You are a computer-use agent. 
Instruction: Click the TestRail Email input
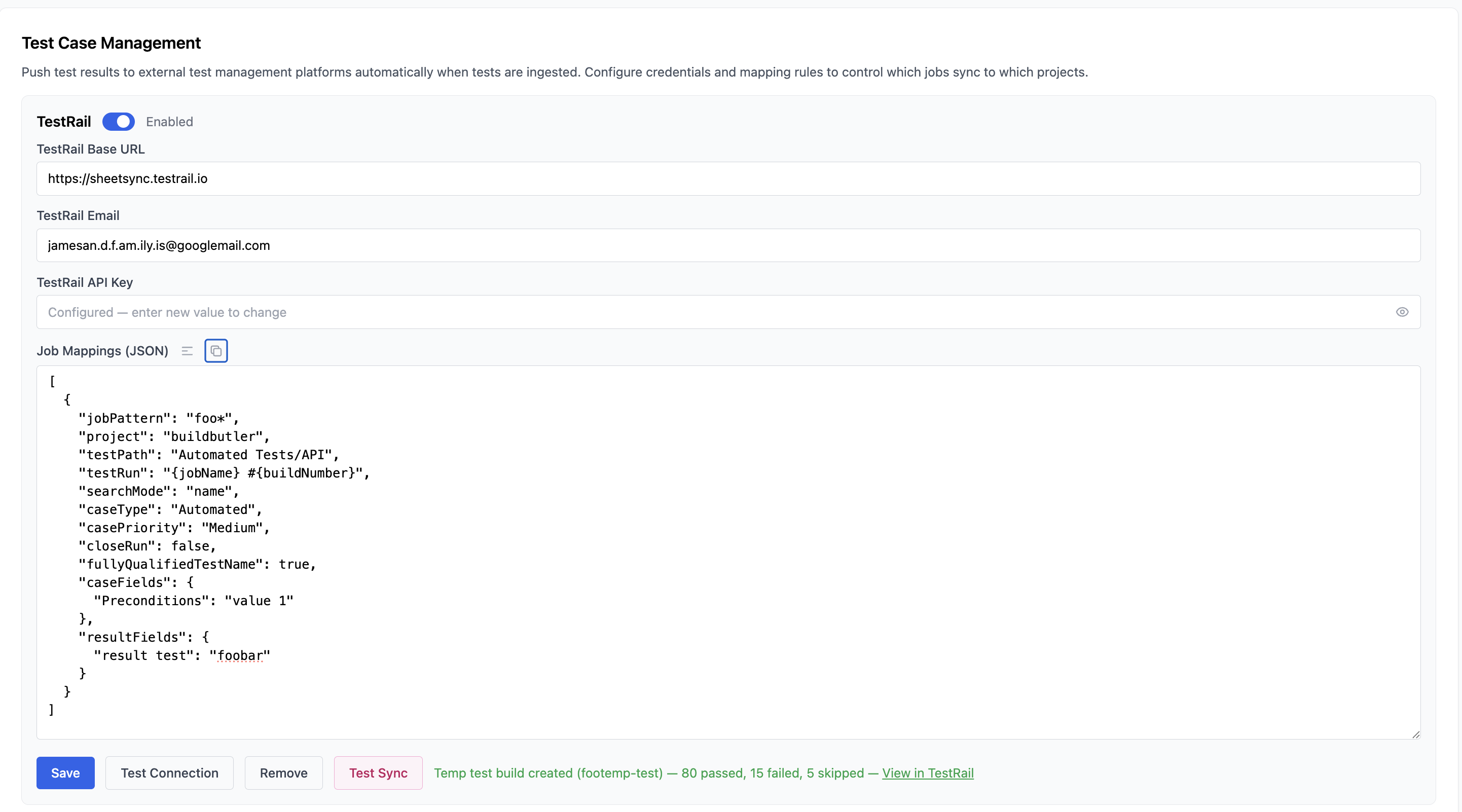click(x=727, y=245)
